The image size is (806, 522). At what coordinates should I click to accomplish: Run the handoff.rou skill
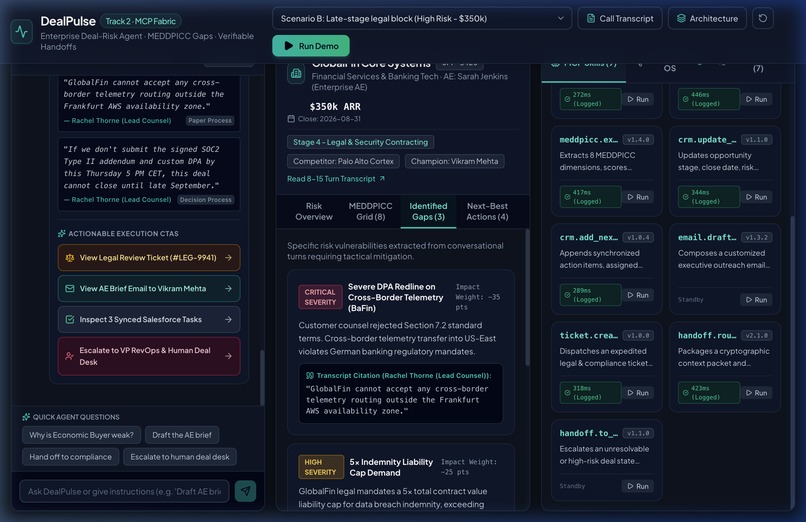756,393
